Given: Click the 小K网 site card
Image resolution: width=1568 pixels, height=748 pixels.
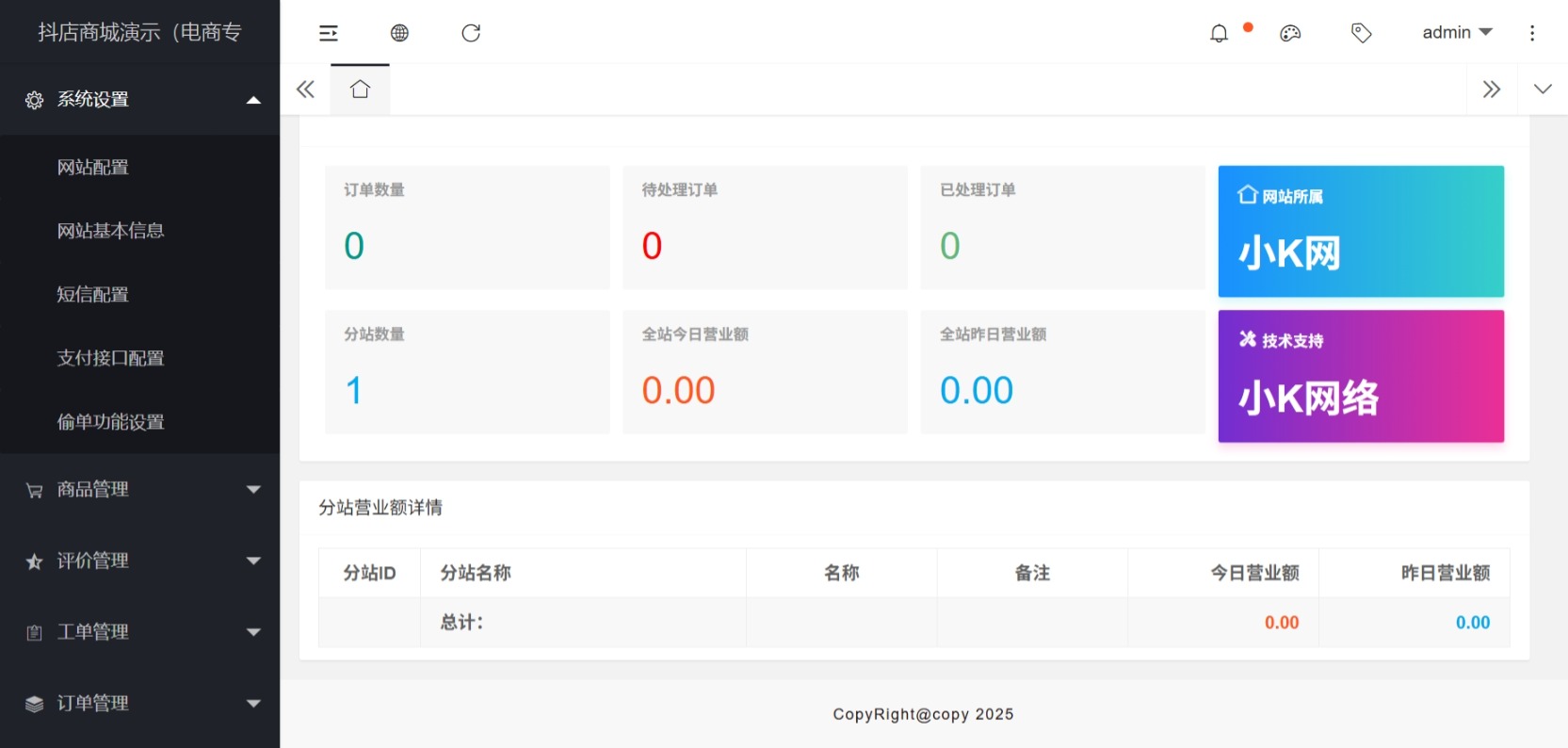Looking at the screenshot, I should tap(1360, 232).
